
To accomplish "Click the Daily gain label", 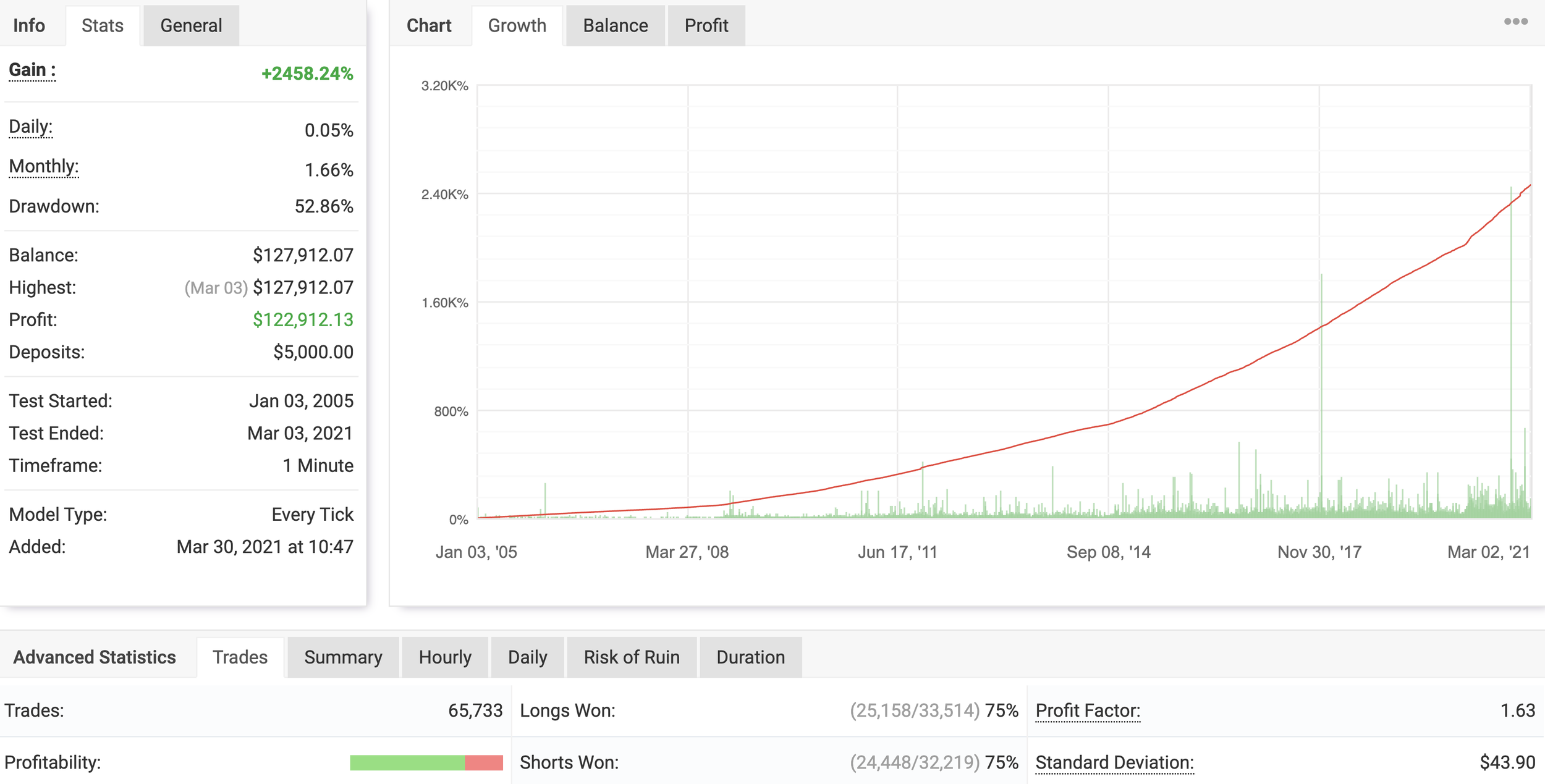I will point(30,127).
